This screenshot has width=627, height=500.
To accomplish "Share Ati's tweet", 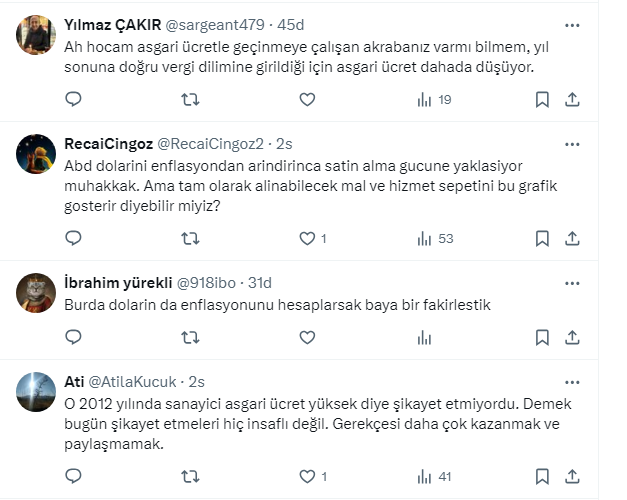I will 573,477.
